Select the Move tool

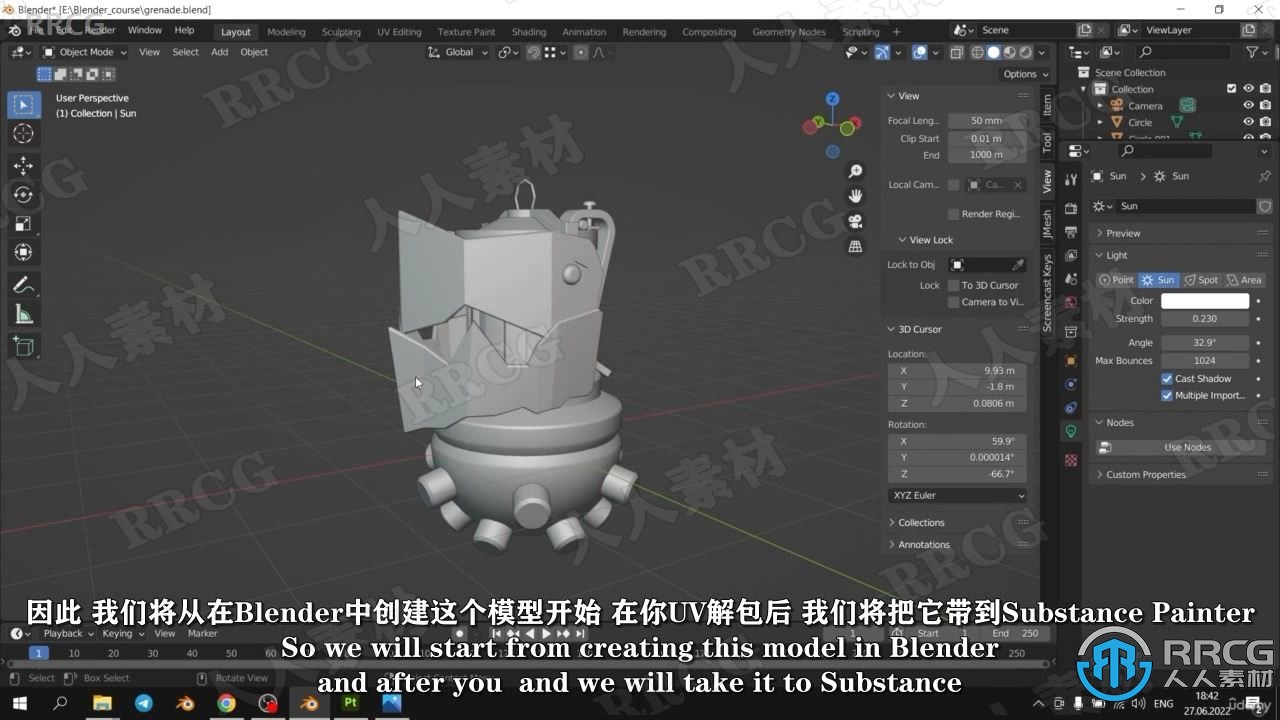coord(24,166)
